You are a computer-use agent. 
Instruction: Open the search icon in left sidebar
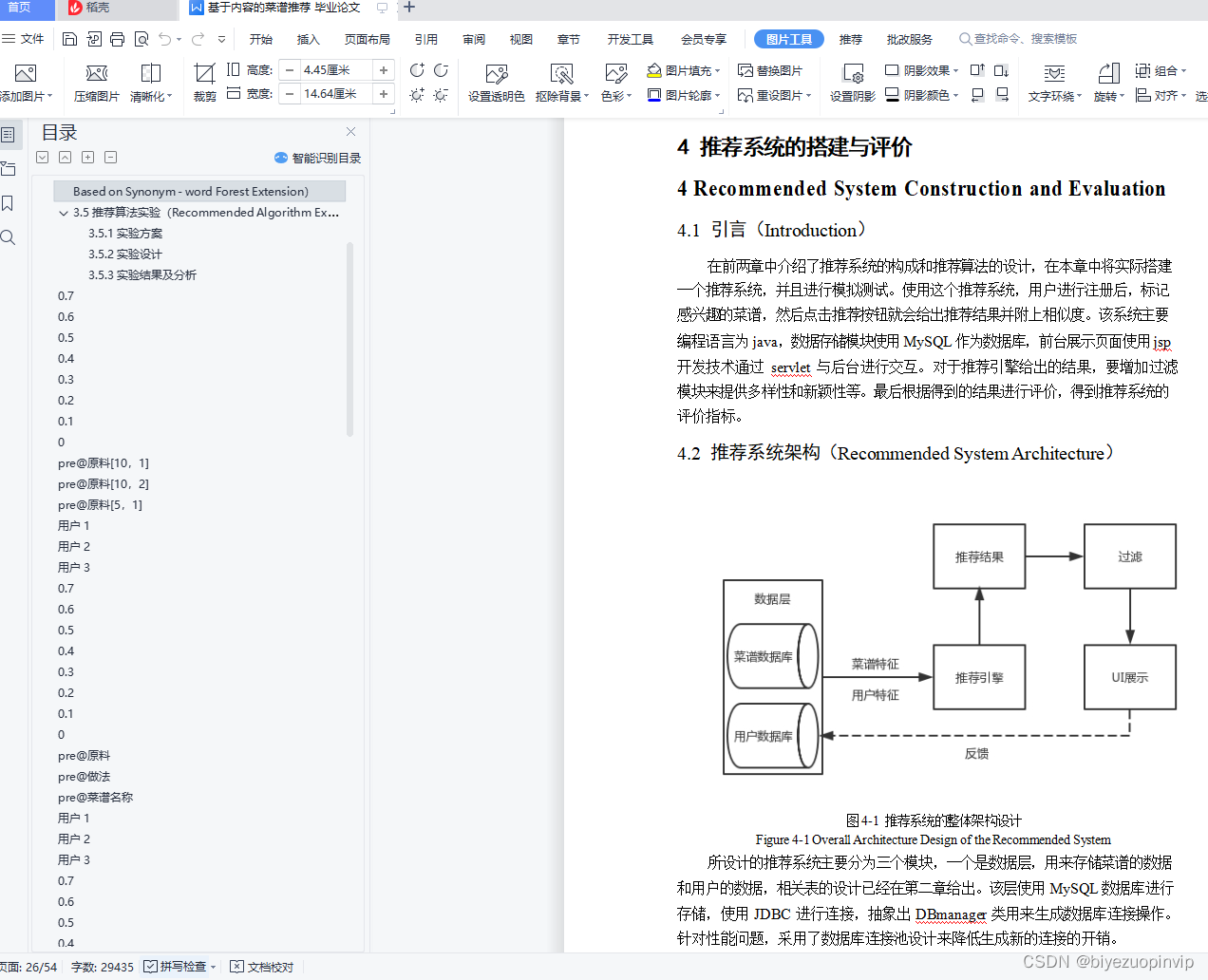(x=8, y=237)
